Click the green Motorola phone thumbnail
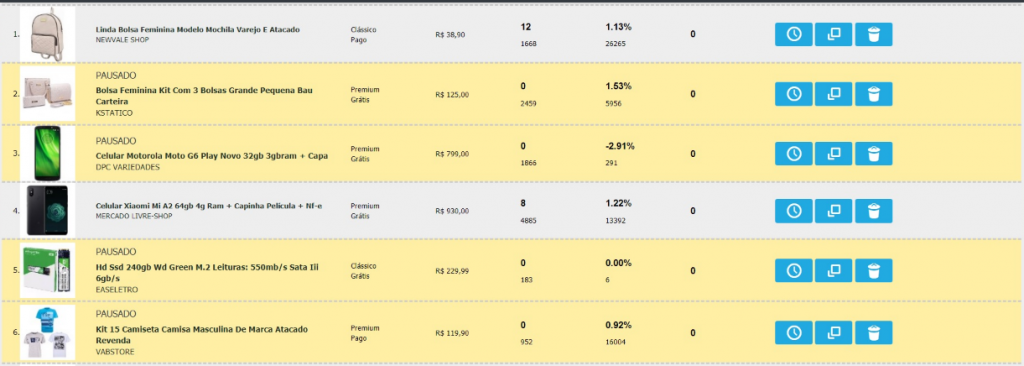1024x366 pixels. coord(47,154)
